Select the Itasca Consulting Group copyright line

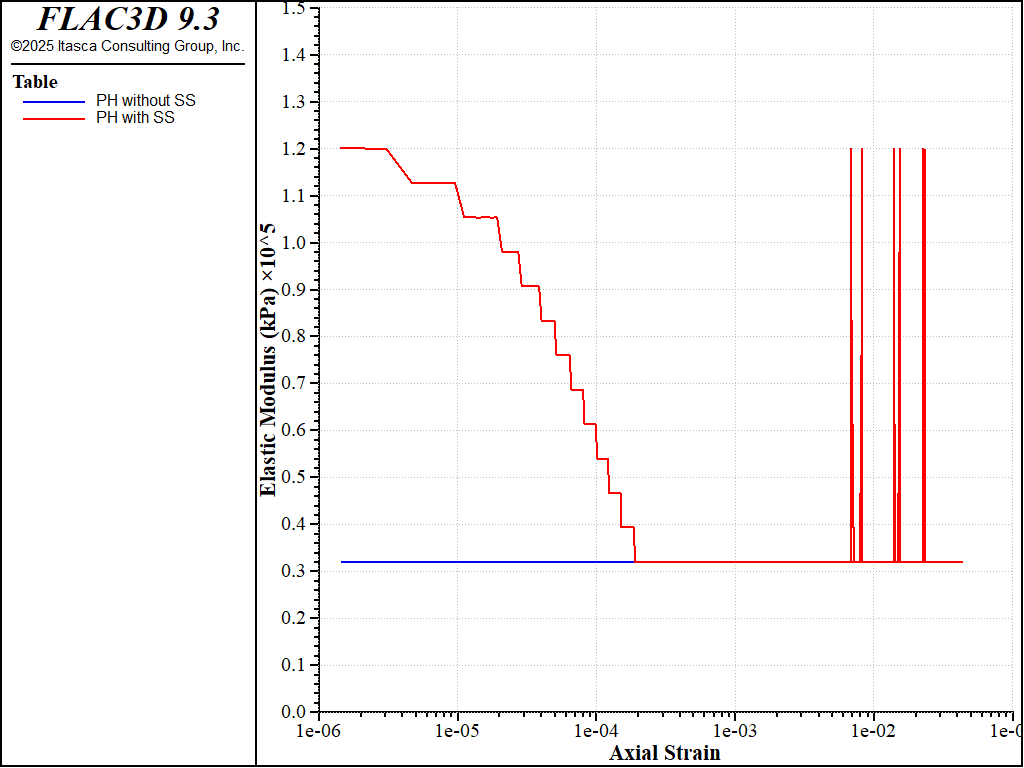tap(127, 46)
